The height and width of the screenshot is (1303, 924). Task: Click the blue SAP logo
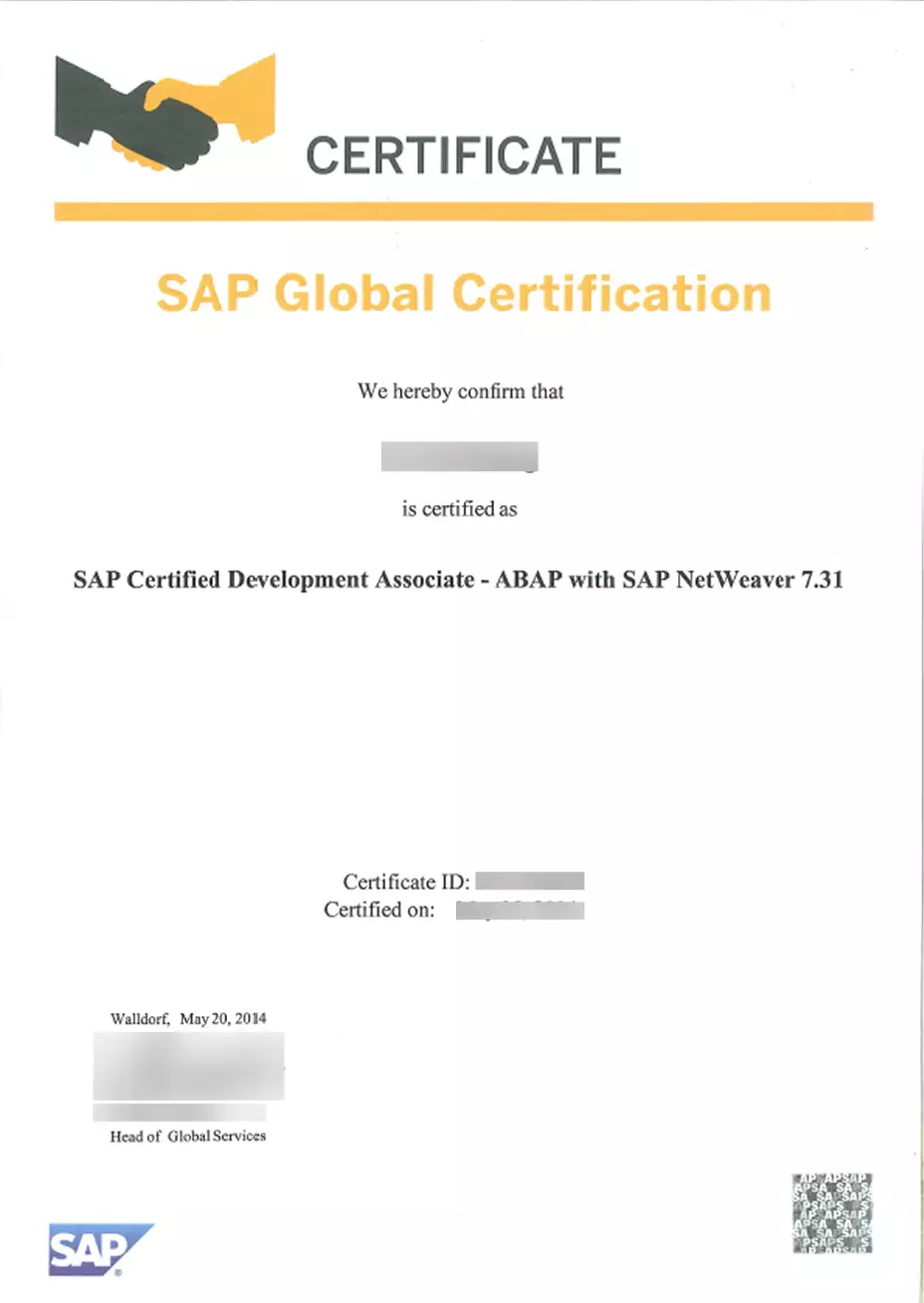[100, 1249]
